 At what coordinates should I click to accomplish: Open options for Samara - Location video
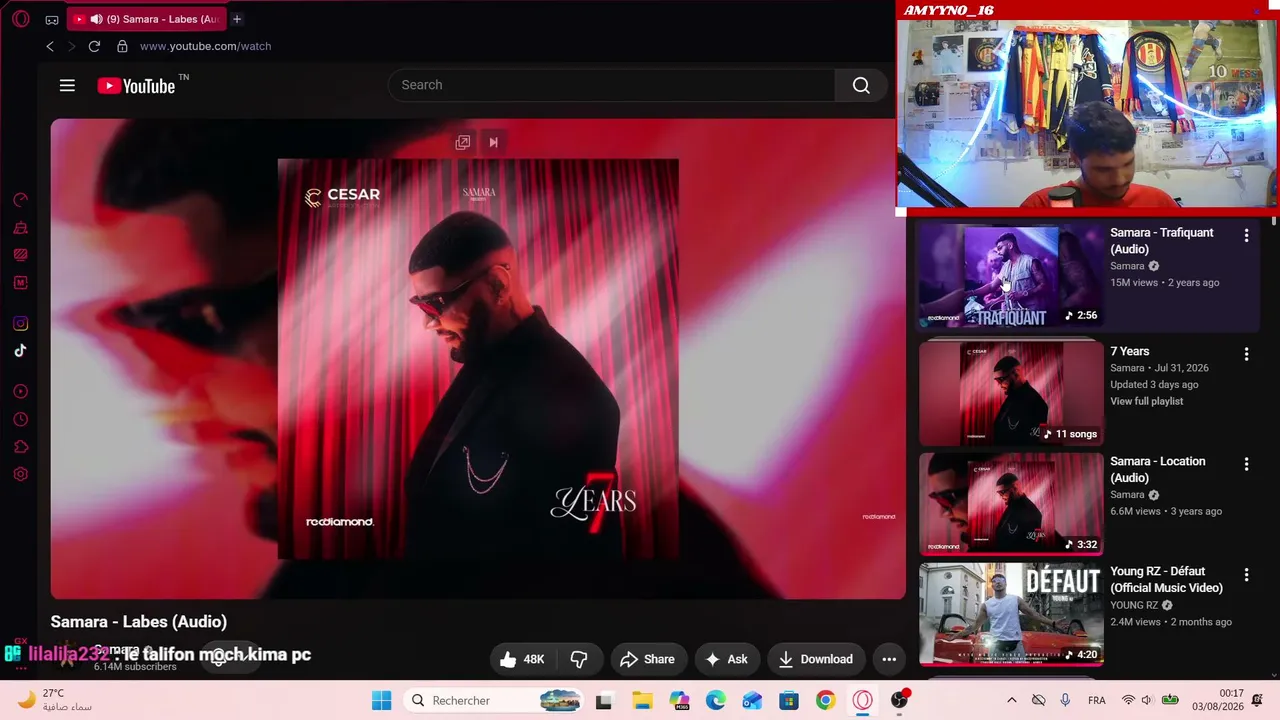click(1246, 464)
